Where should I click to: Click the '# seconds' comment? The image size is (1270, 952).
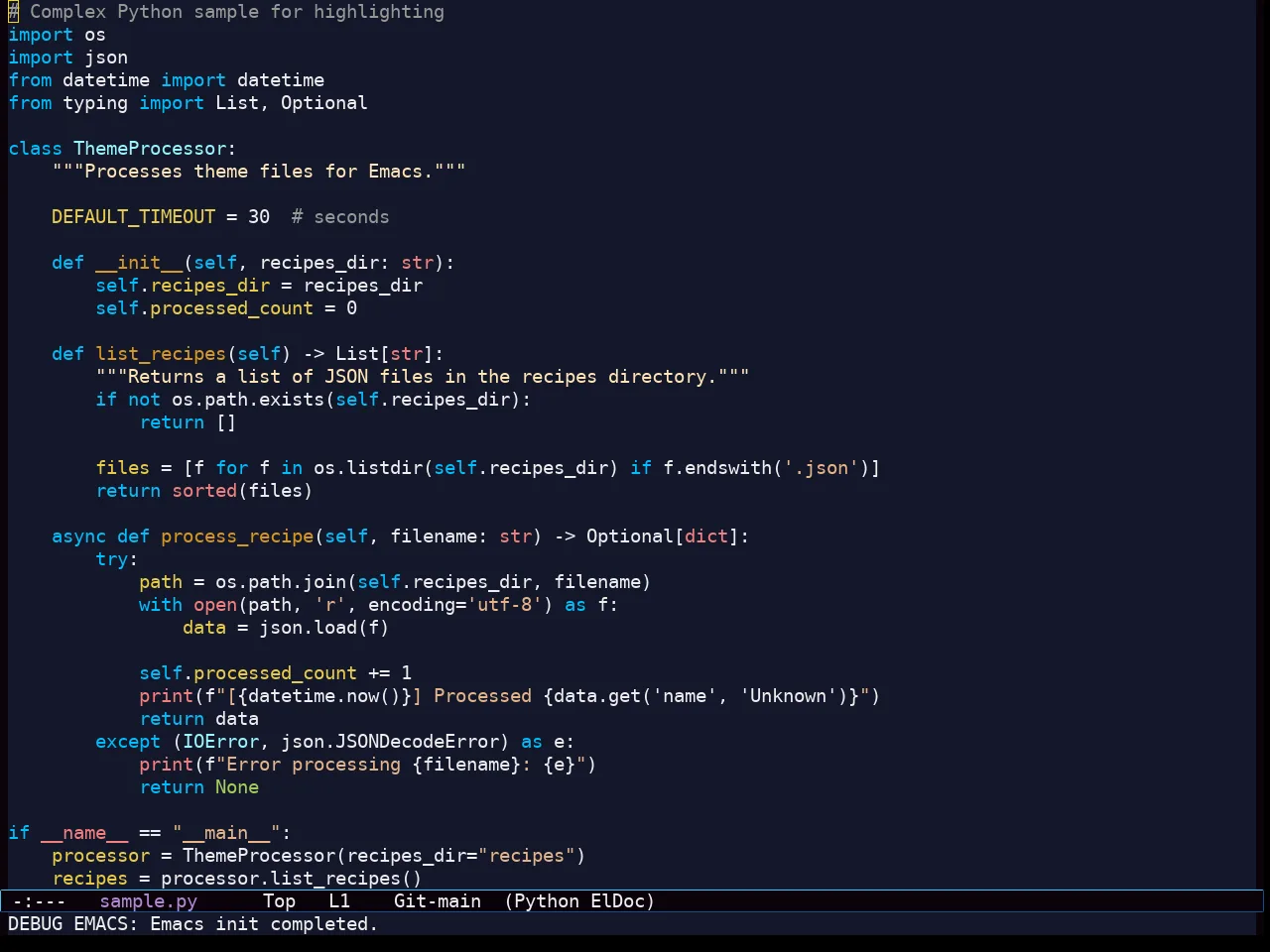click(340, 217)
